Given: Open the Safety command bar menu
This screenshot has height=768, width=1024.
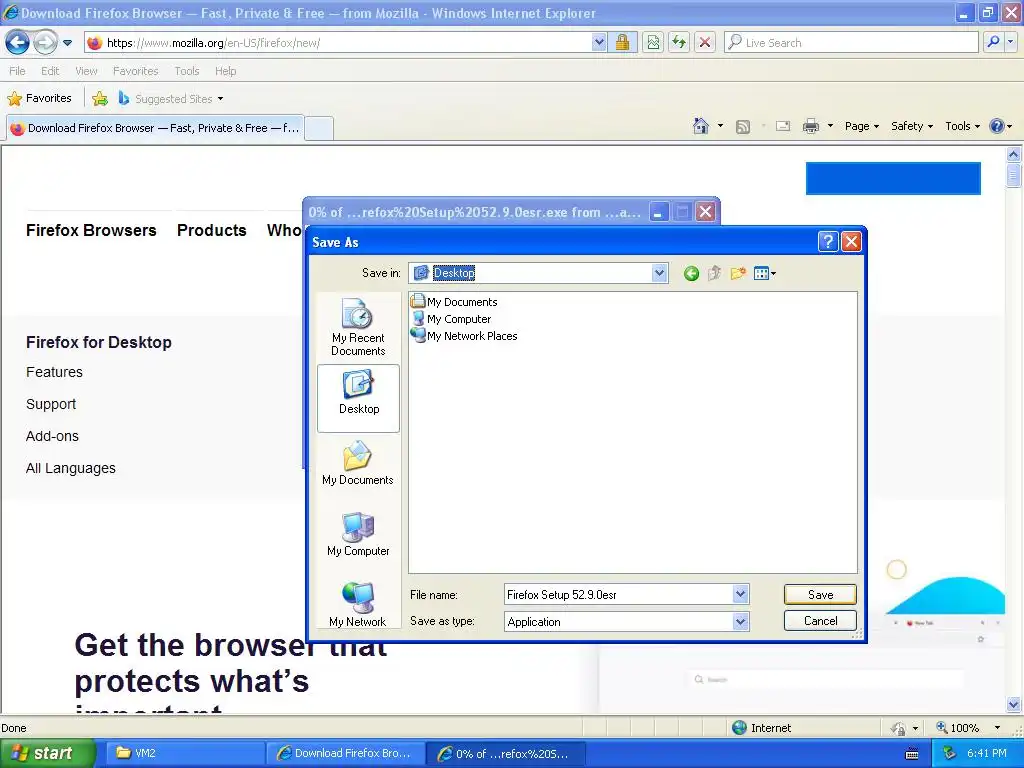Looking at the screenshot, I should coord(912,127).
